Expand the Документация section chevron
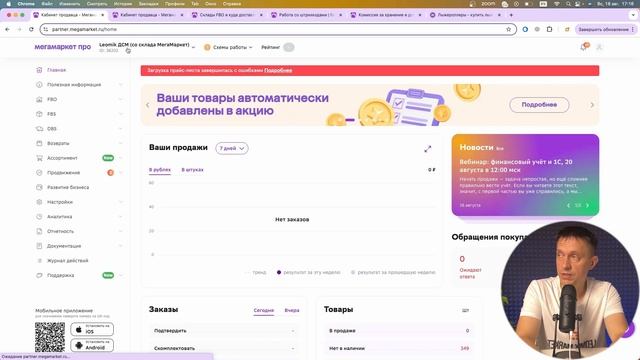The width and height of the screenshot is (640, 360). 120,246
